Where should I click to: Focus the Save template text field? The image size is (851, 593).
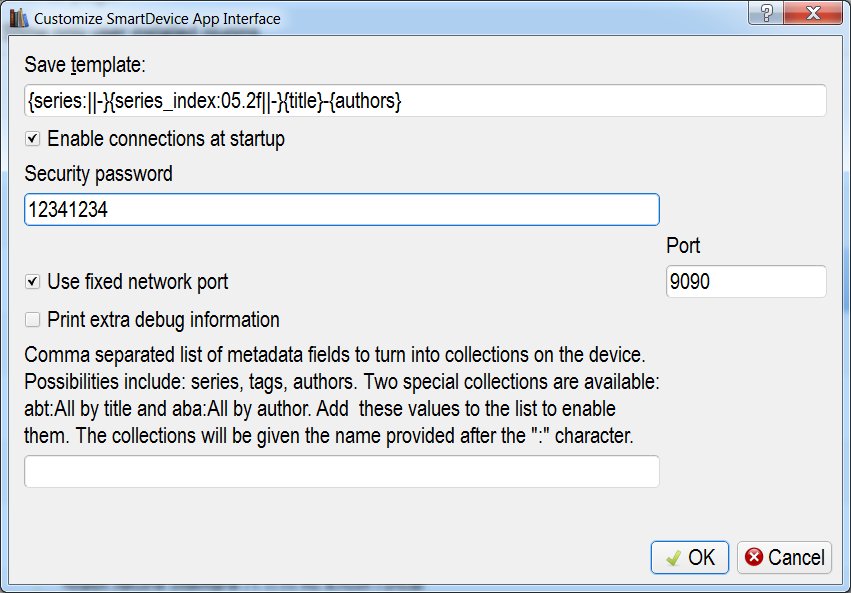[425, 100]
